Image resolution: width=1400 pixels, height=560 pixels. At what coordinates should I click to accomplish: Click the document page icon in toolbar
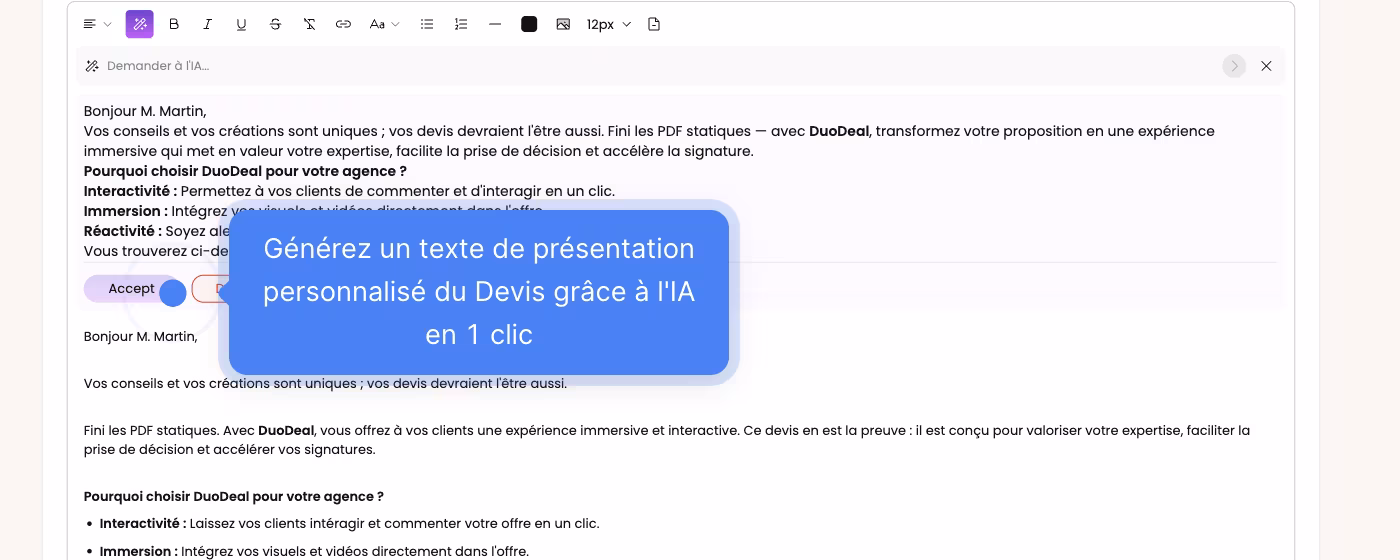tap(654, 24)
